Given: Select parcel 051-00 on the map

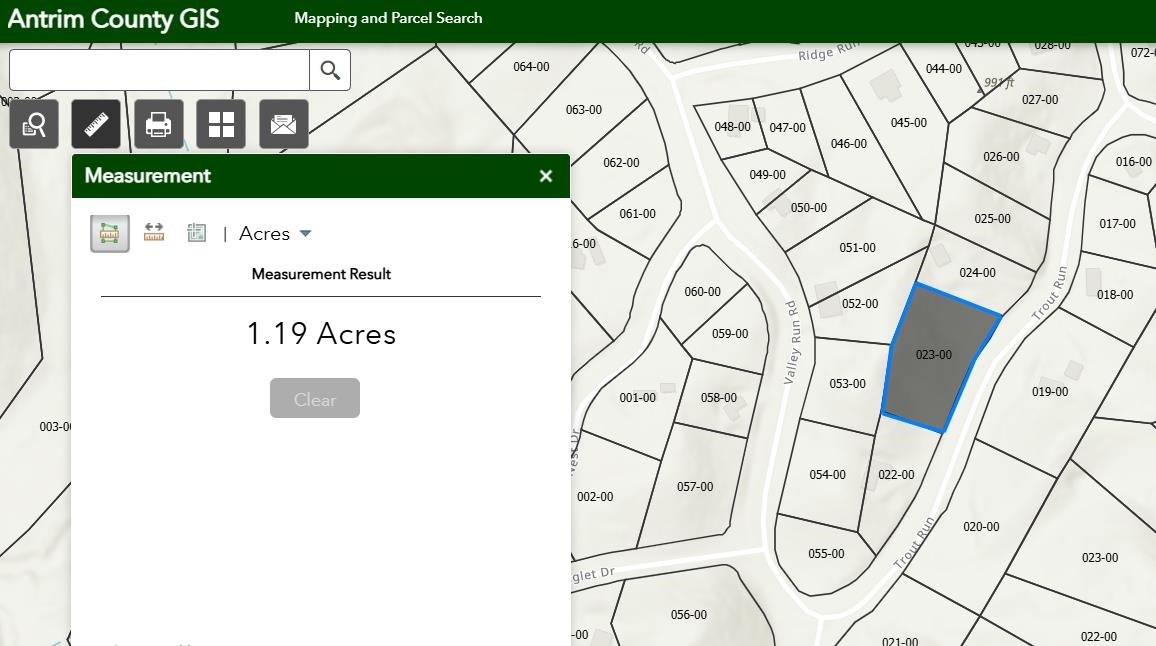Looking at the screenshot, I should point(857,248).
